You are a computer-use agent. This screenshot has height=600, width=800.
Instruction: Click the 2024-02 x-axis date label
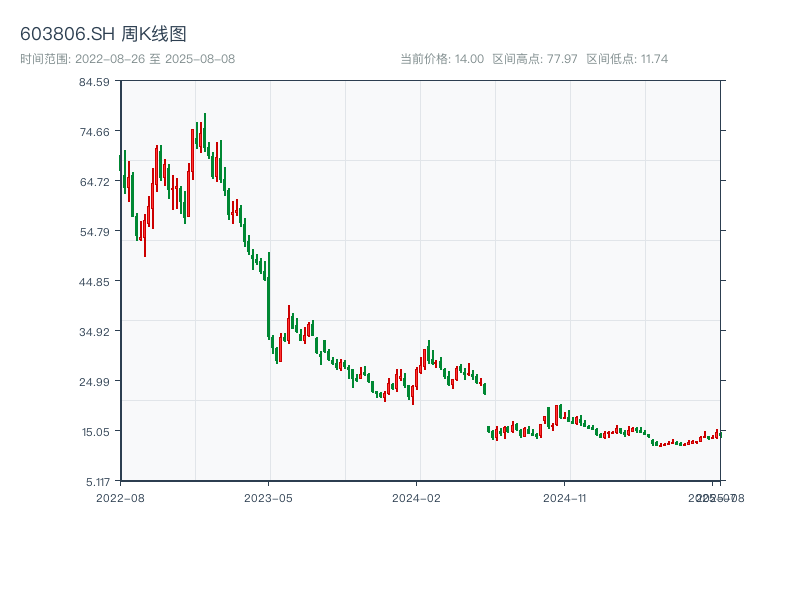pyautogui.click(x=417, y=497)
